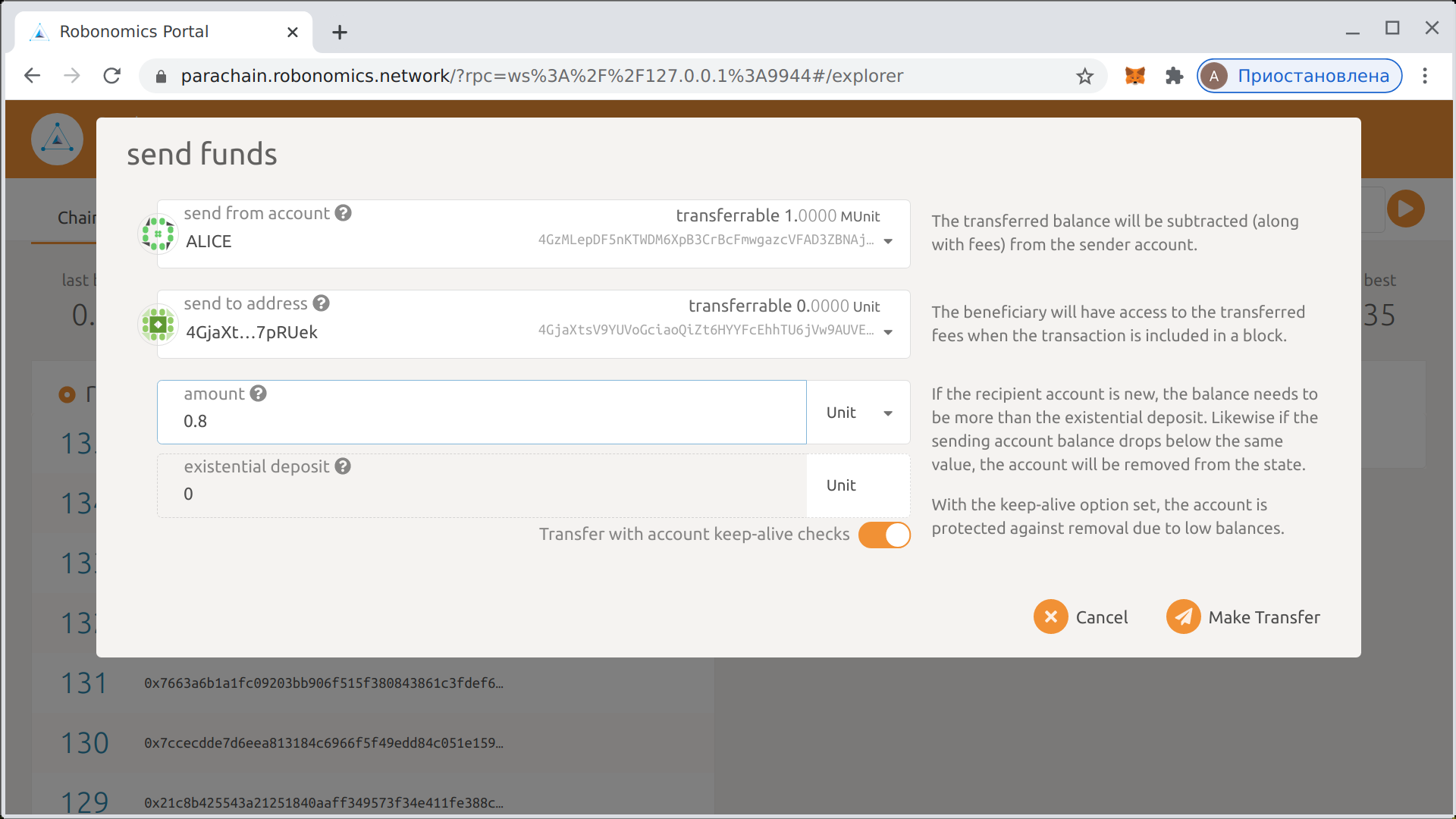Click the orange play button in background page
The width and height of the screenshot is (1456, 819).
[1406, 209]
